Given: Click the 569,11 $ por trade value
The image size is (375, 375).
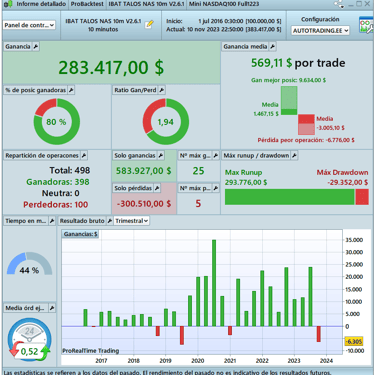Looking at the screenshot, I should (x=298, y=63).
